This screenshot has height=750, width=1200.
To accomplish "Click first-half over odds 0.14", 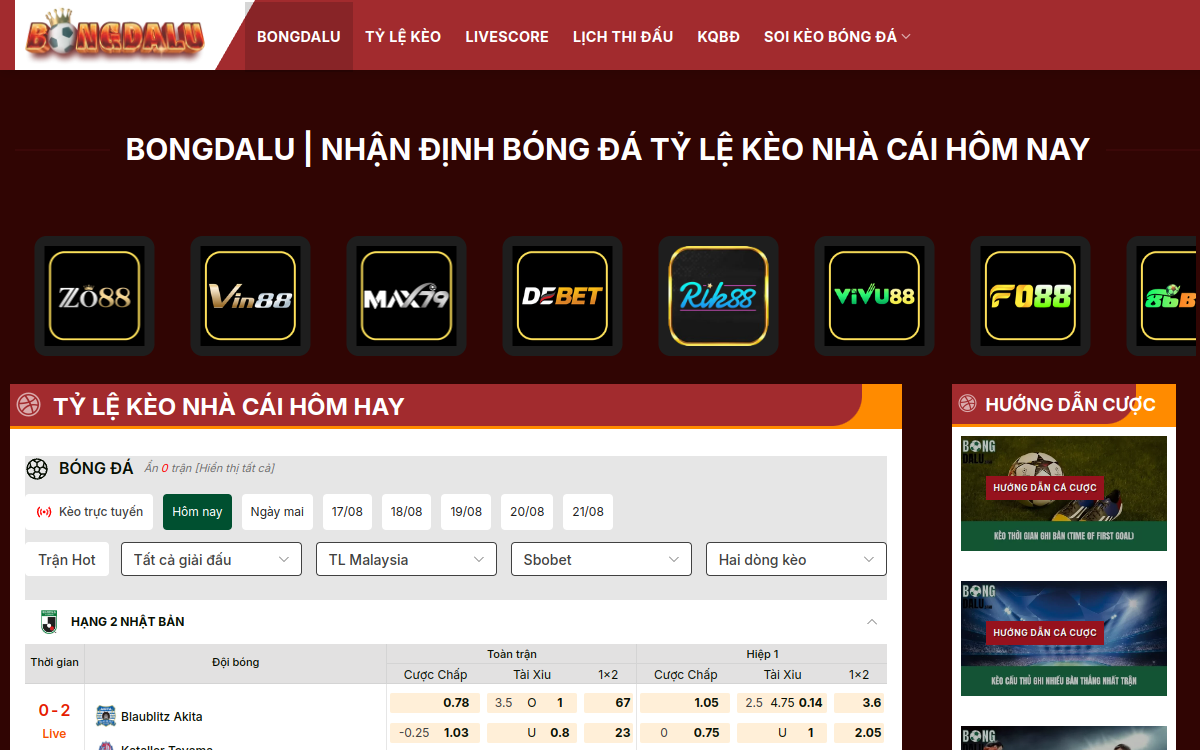I will click(x=811, y=703).
